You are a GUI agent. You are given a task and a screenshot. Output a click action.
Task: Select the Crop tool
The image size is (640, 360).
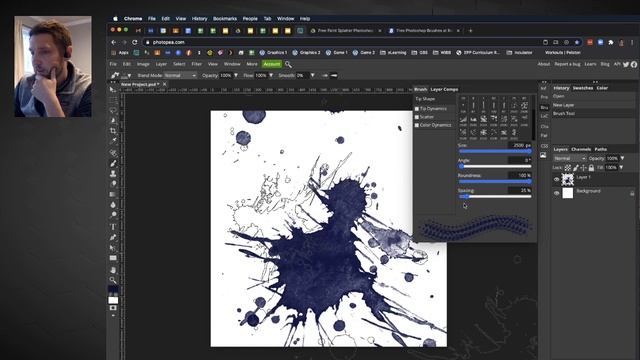tap(113, 131)
